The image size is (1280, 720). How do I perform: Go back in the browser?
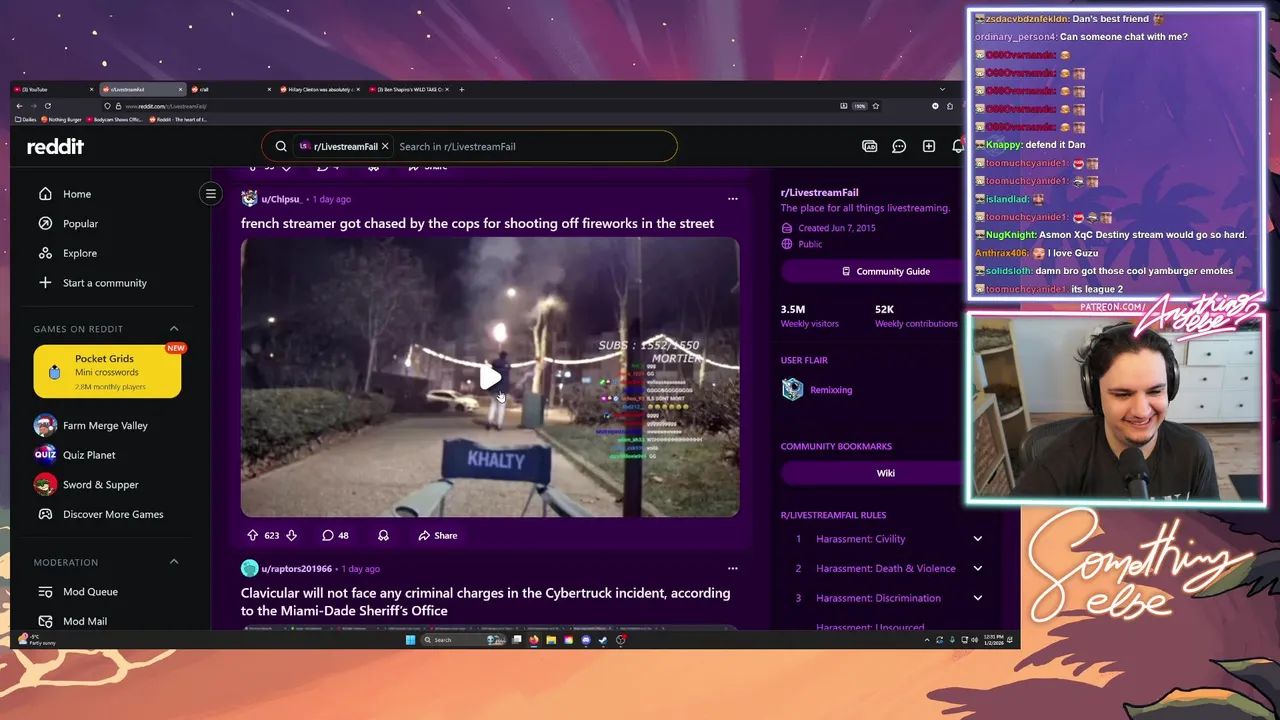click(19, 106)
